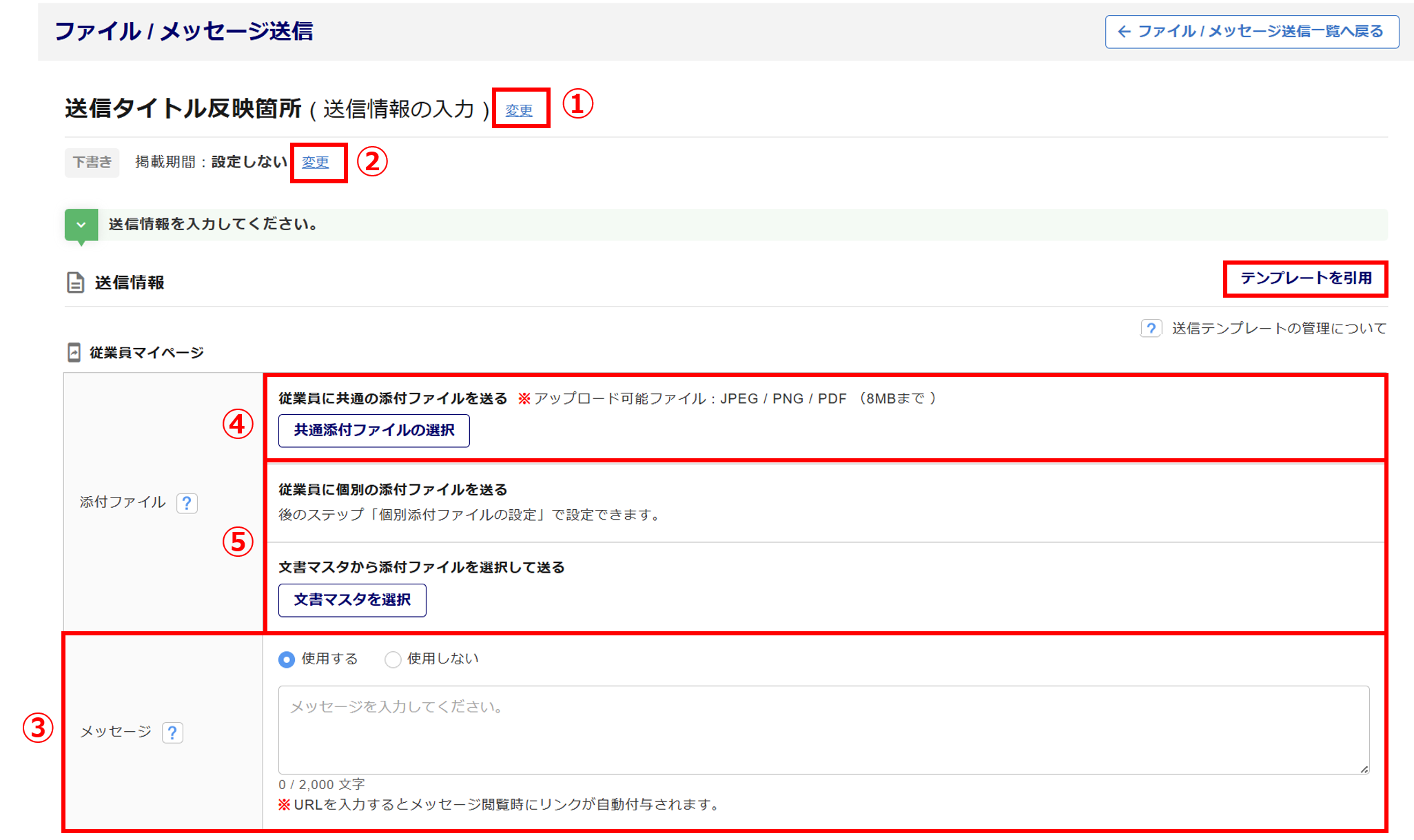Select the 使用しない radio button
The height and width of the screenshot is (840, 1414).
393,659
